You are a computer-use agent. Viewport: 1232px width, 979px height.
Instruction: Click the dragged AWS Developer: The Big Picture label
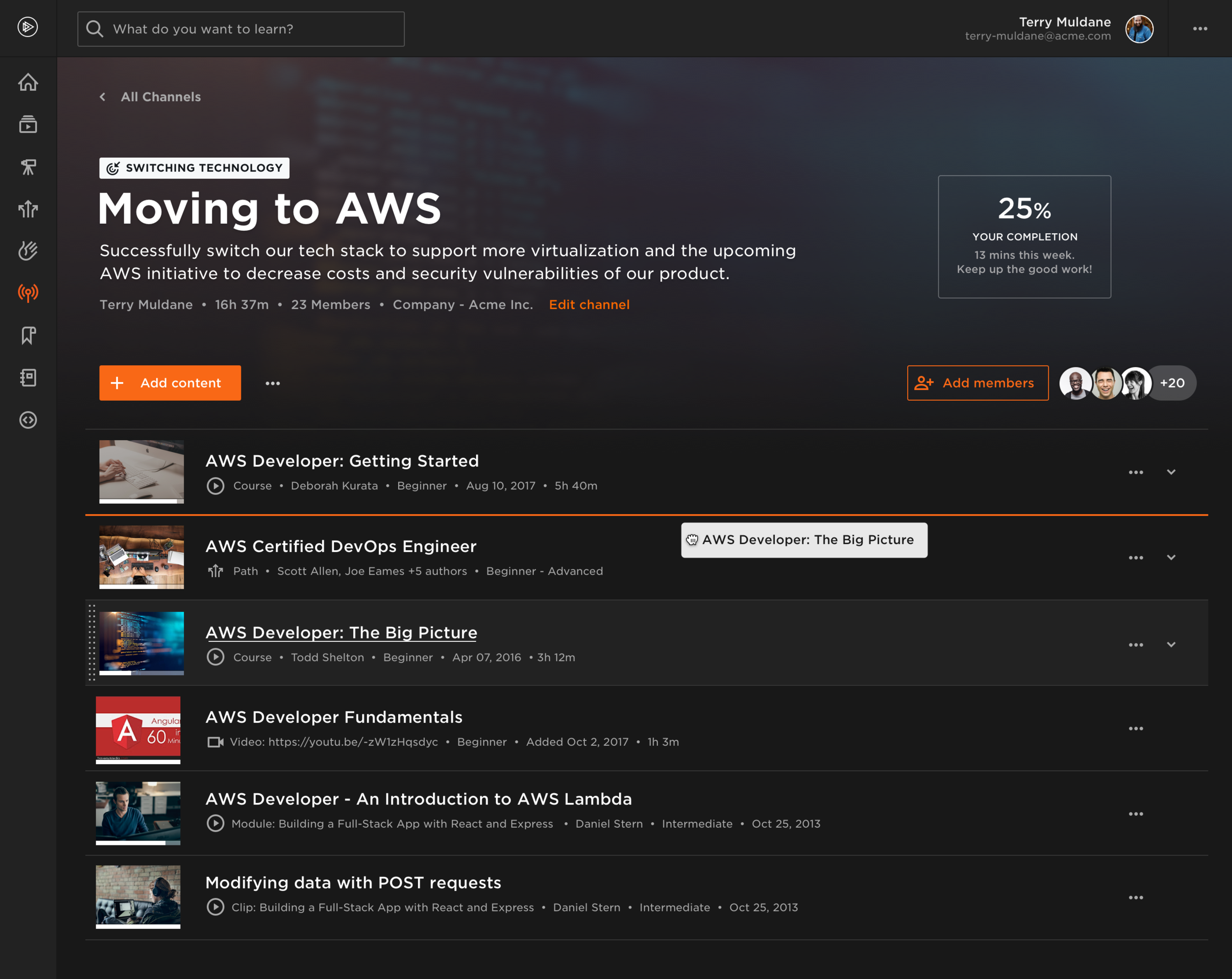click(804, 540)
